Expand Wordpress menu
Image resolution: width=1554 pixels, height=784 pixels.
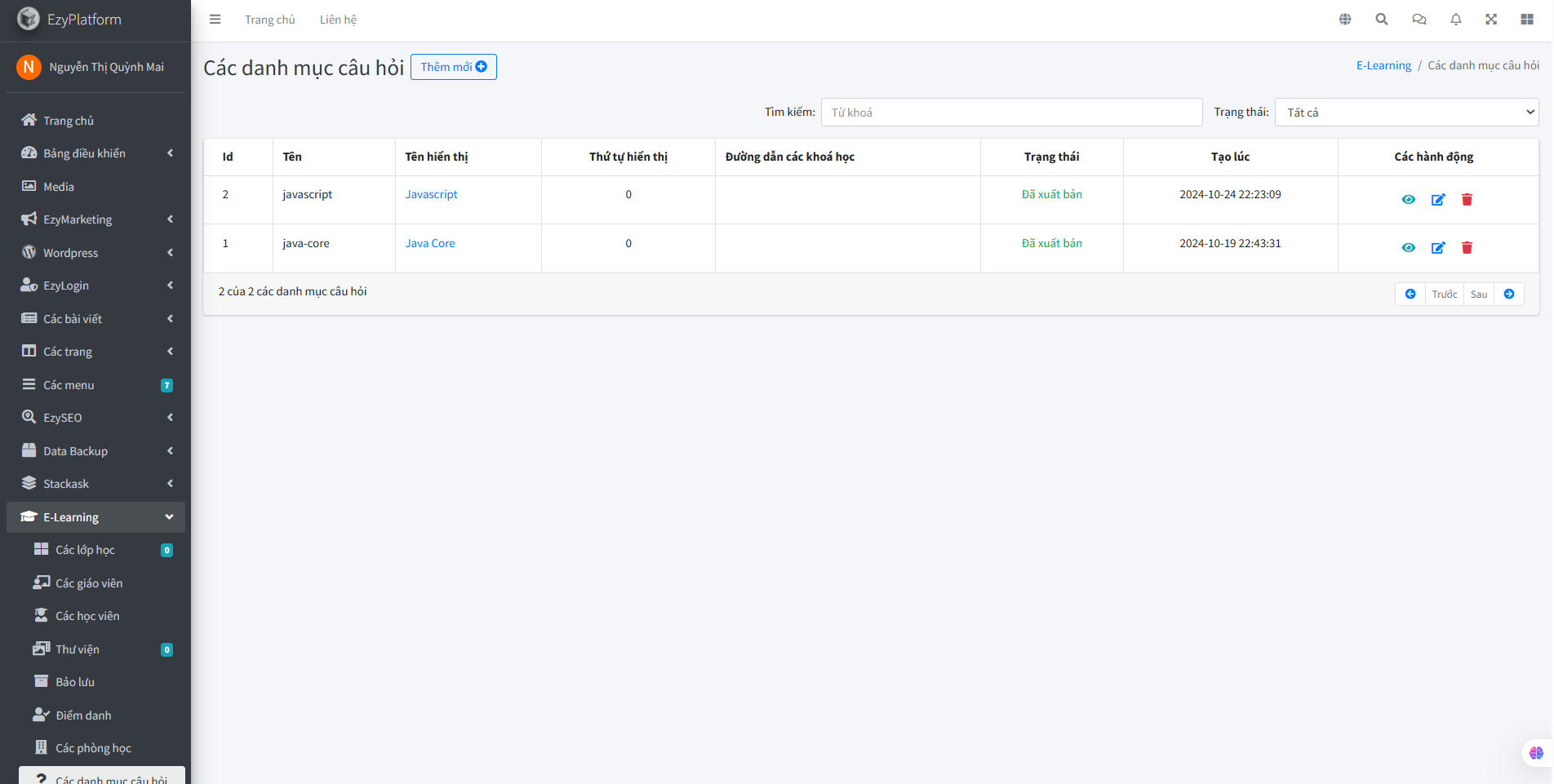pos(95,253)
